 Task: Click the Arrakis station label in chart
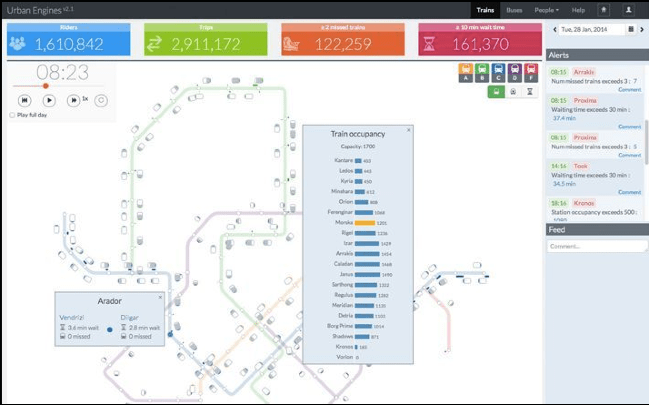coord(345,253)
